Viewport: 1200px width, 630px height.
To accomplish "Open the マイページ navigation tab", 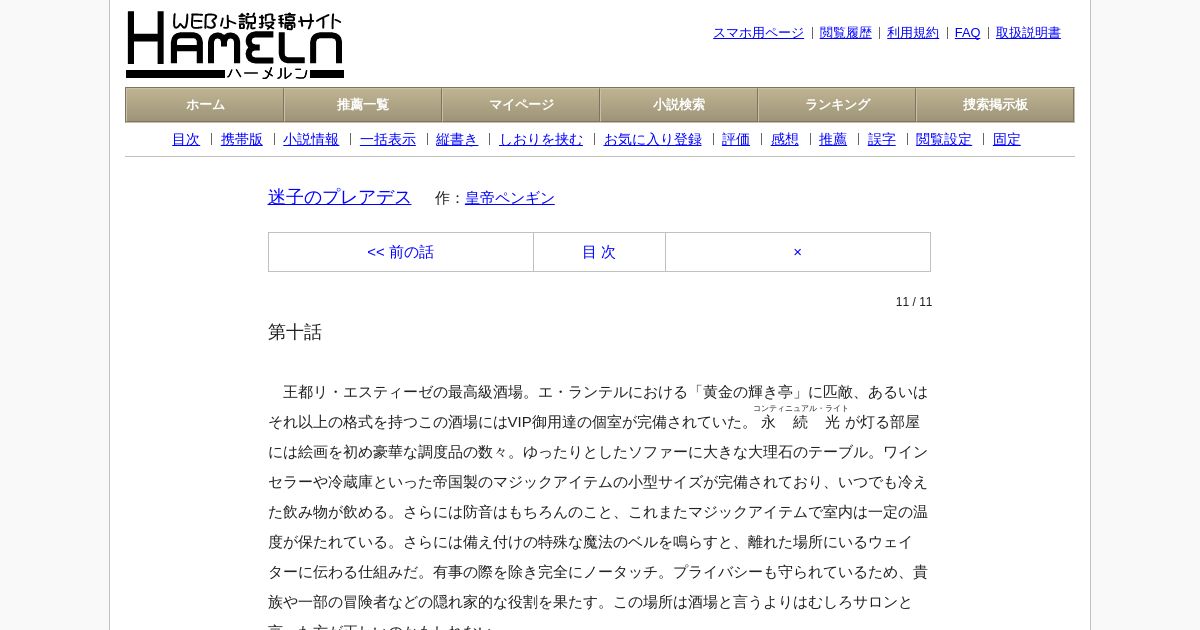I will coord(521,105).
